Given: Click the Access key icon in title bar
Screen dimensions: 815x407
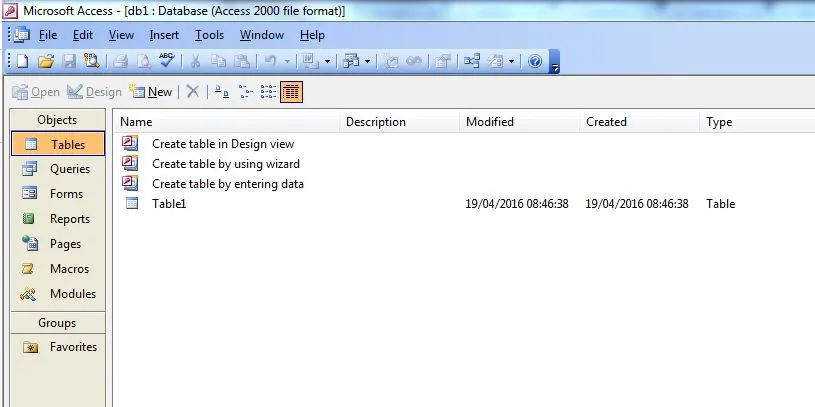Looking at the screenshot, I should click(10, 10).
